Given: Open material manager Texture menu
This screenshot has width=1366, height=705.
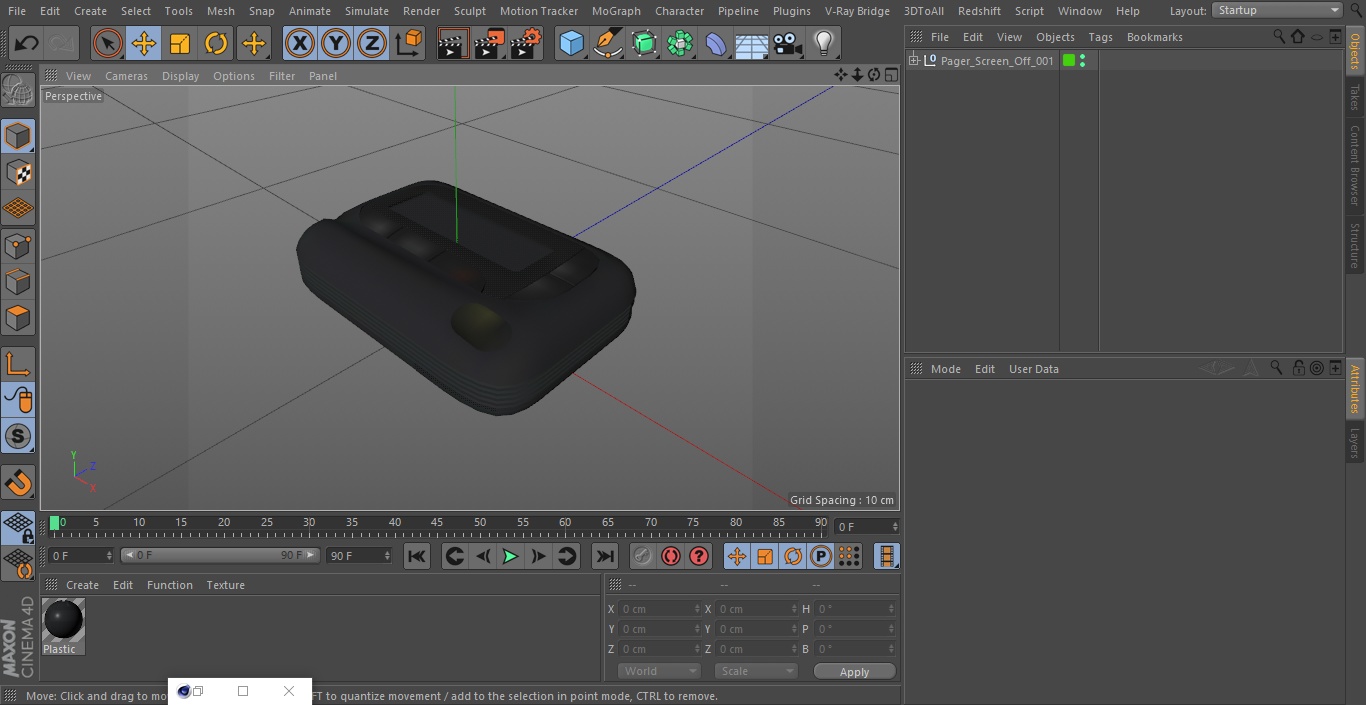Looking at the screenshot, I should tap(225, 585).
